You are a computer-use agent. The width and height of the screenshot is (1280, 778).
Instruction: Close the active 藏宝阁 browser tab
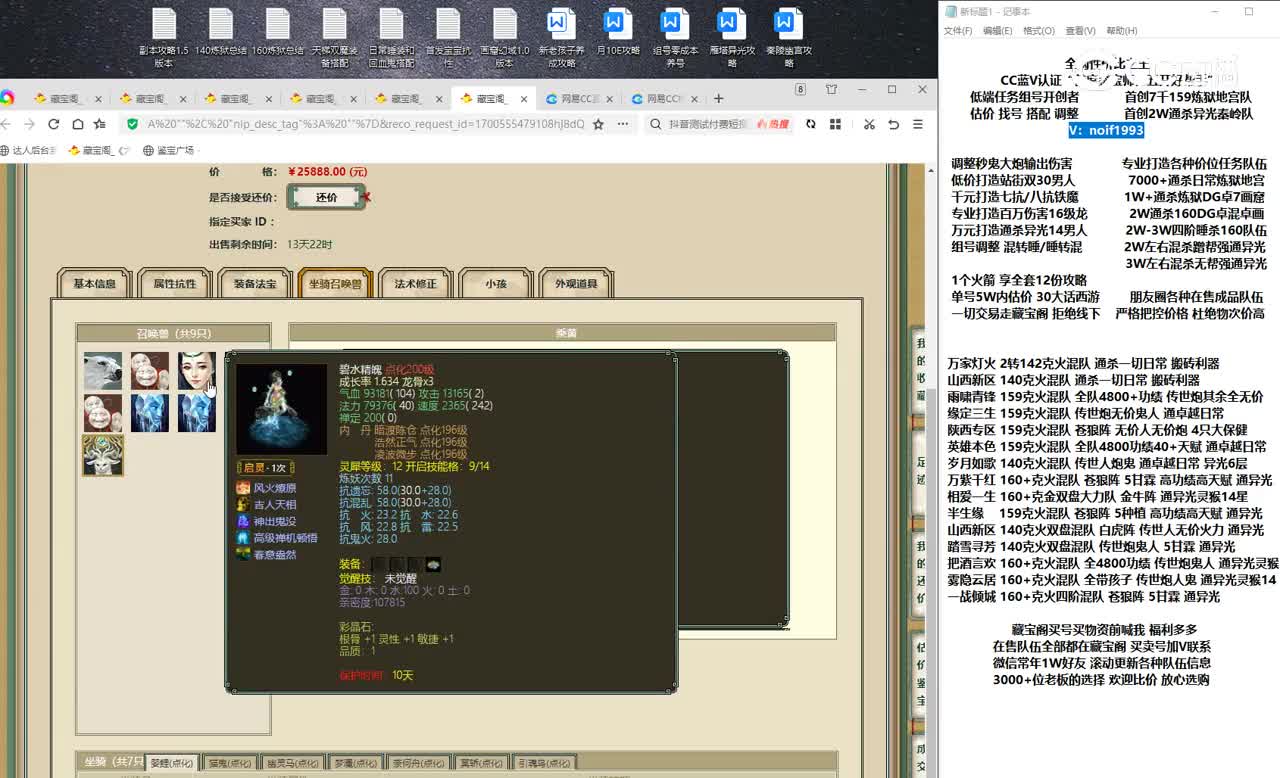tap(525, 99)
